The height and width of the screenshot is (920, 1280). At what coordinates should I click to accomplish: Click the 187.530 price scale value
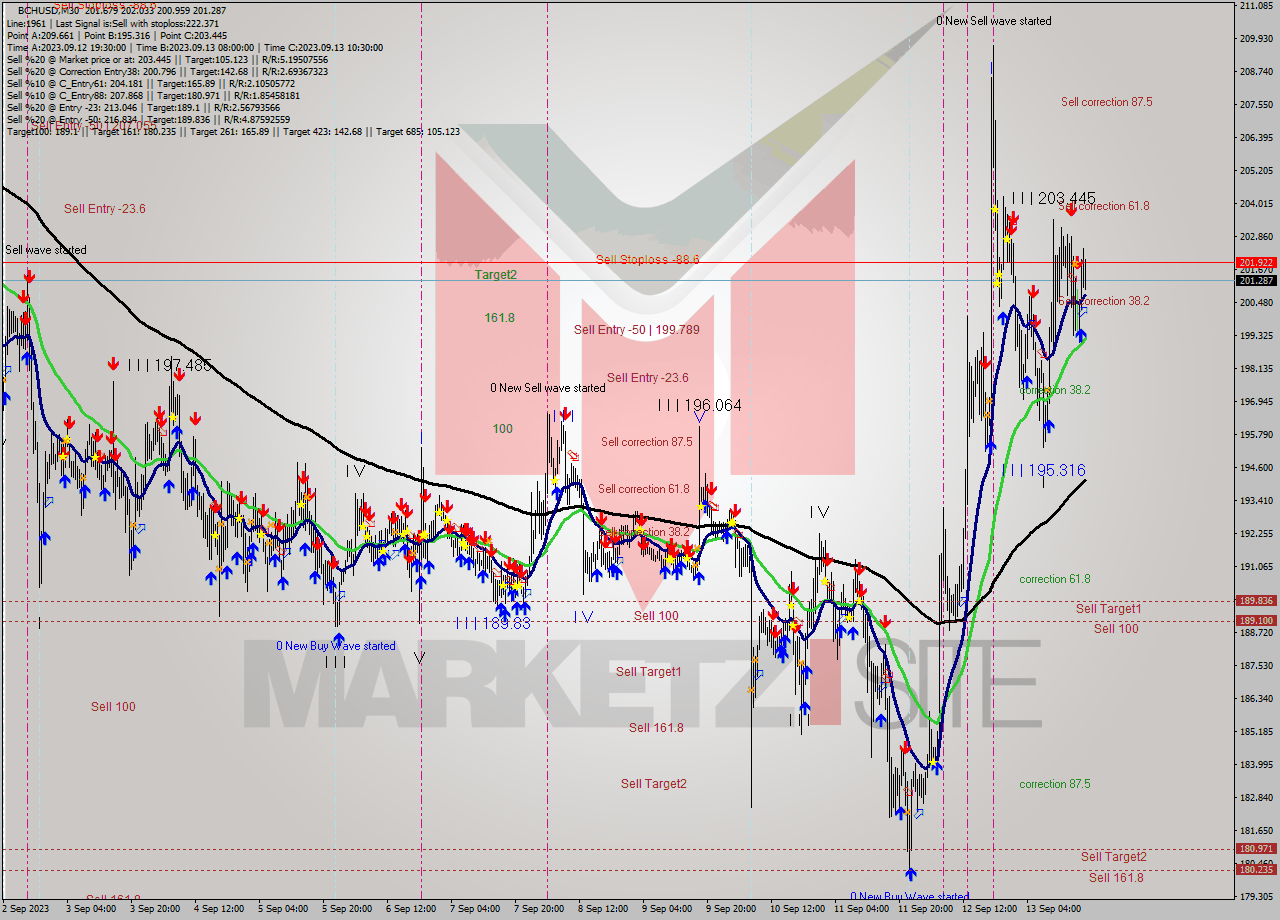[1256, 666]
